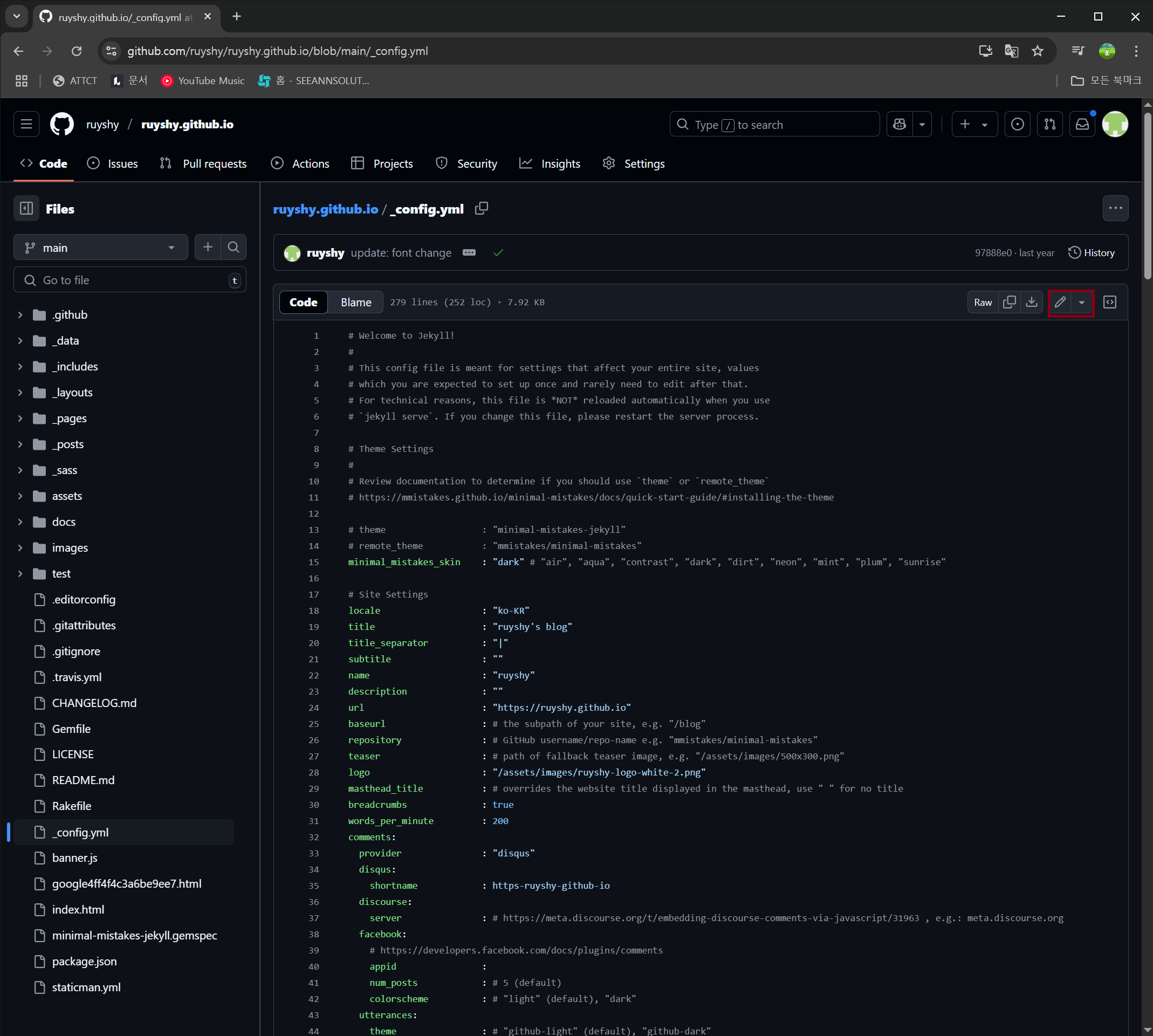
Task: Open the ruyshy.github.io breadcrumb link
Action: [x=325, y=209]
